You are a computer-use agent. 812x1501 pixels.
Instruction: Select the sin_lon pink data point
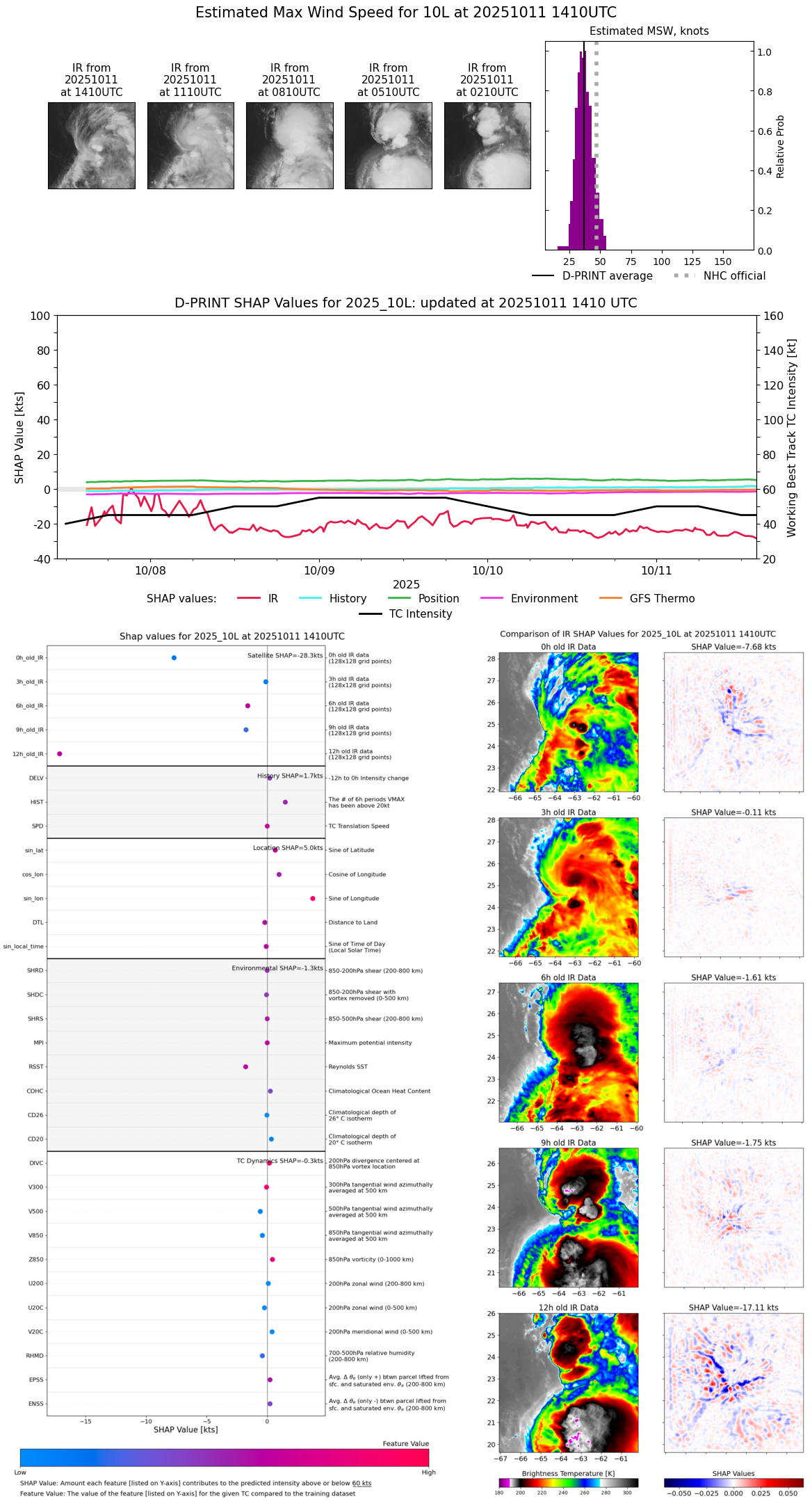click(x=313, y=899)
